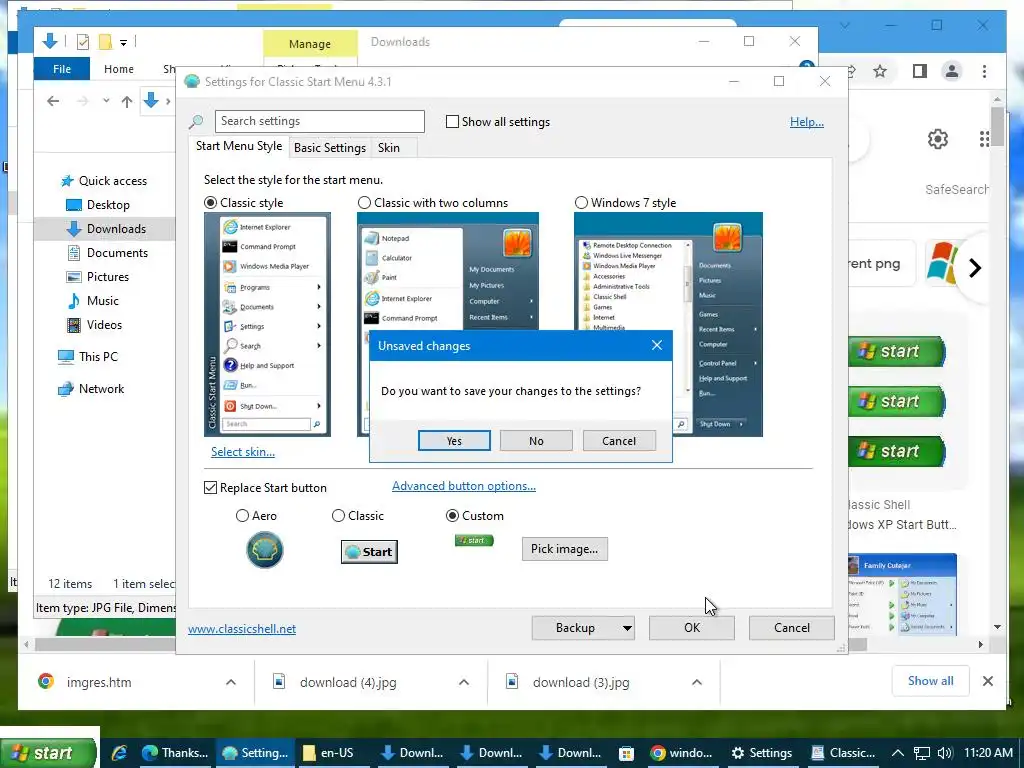Choose Custom start button option
The width and height of the screenshot is (1024, 768).
tap(452, 516)
